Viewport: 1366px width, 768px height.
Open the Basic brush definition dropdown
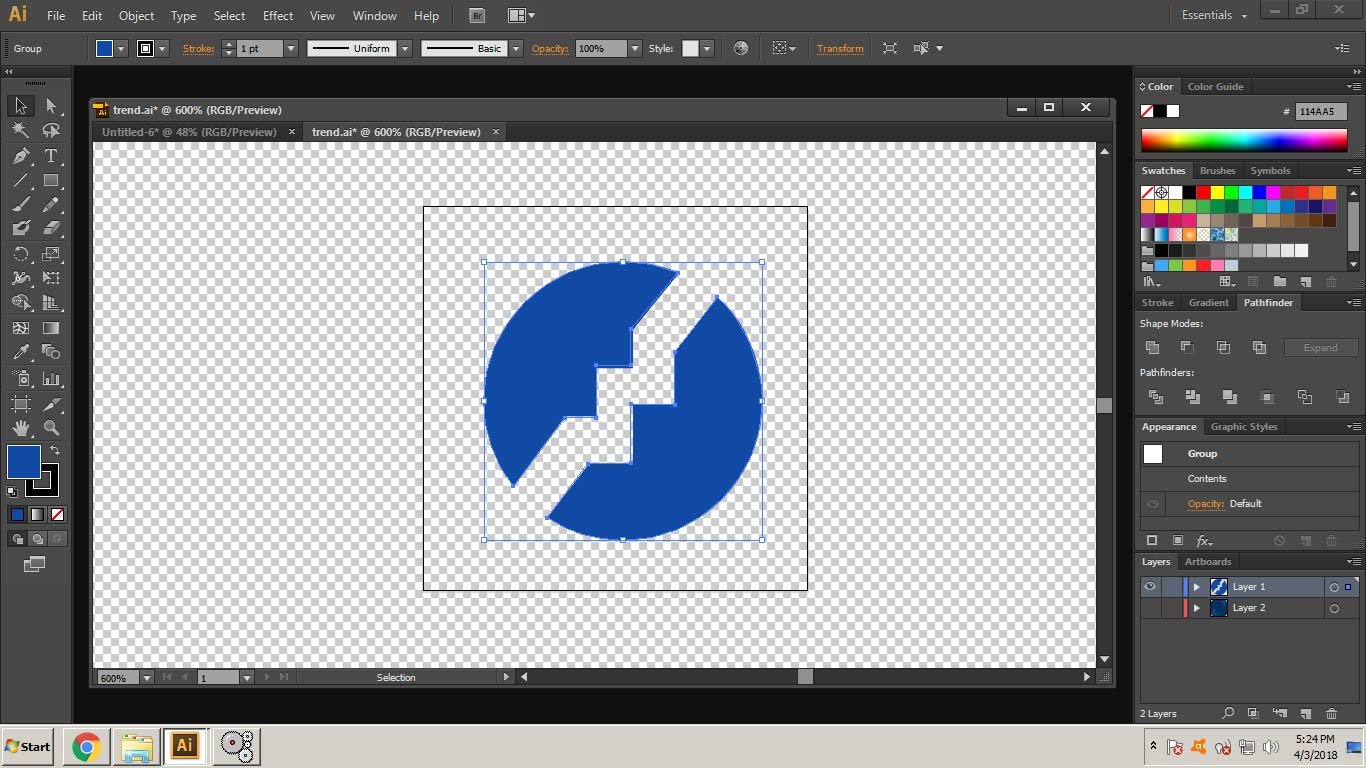pyautogui.click(x=516, y=48)
